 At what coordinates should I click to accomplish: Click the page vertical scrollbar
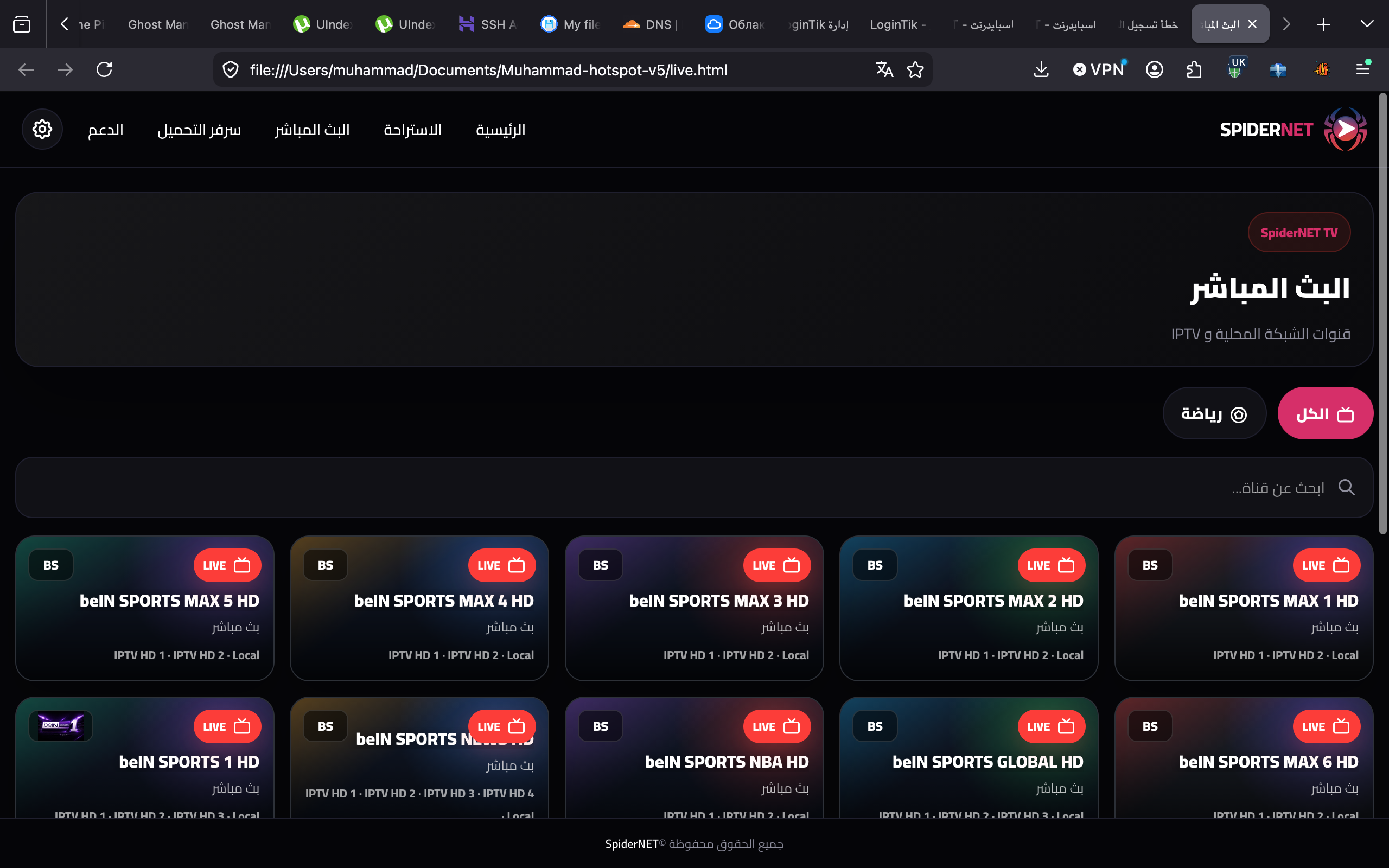point(1382,314)
